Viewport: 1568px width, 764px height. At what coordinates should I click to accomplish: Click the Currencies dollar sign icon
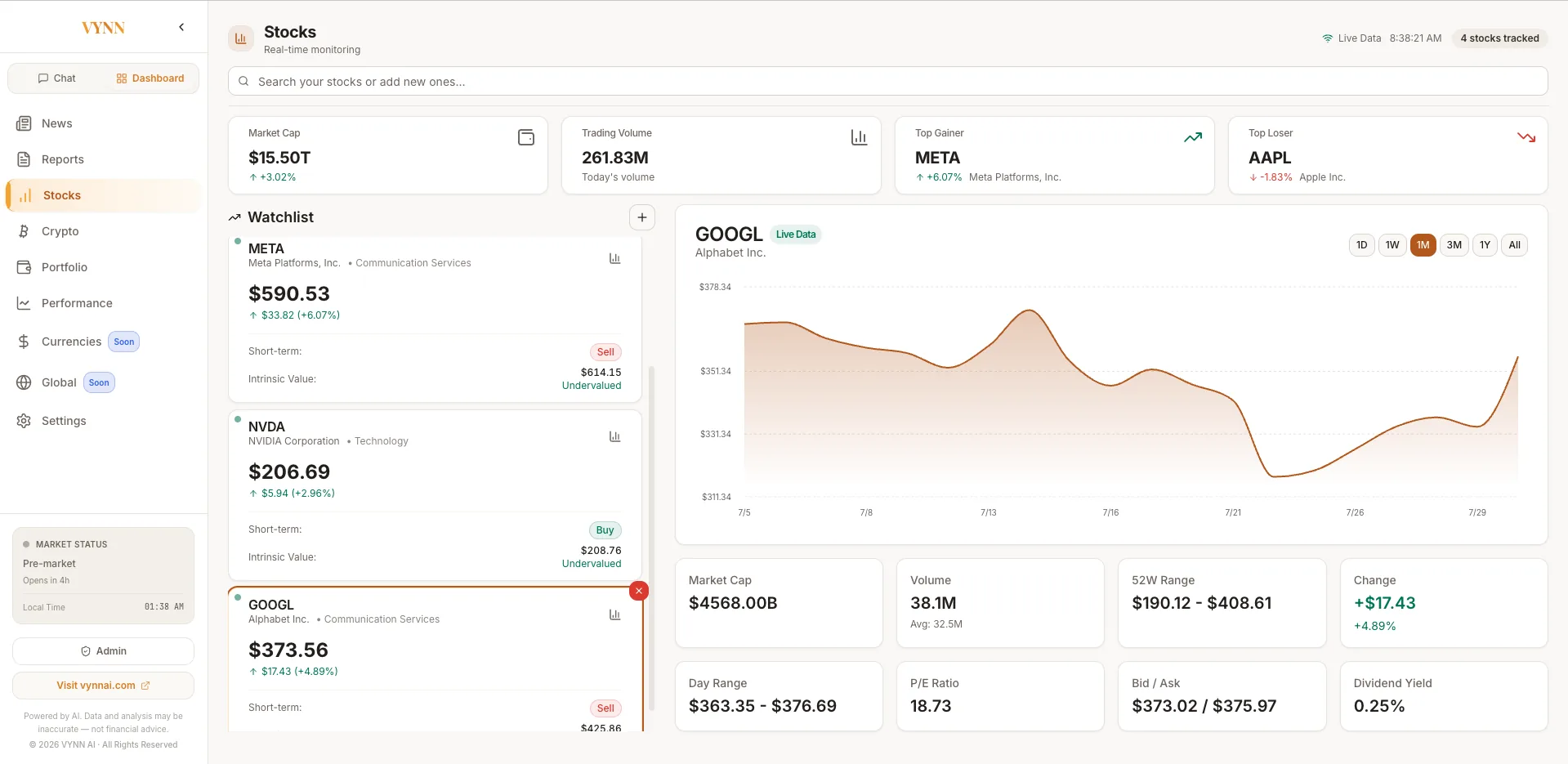coord(25,342)
